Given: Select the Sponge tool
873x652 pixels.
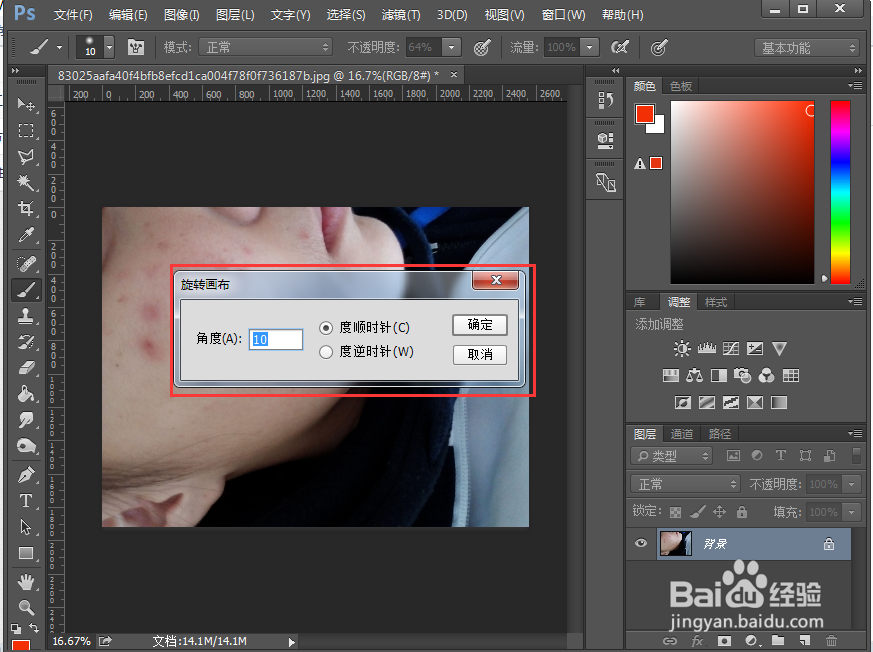Looking at the screenshot, I should tap(26, 447).
